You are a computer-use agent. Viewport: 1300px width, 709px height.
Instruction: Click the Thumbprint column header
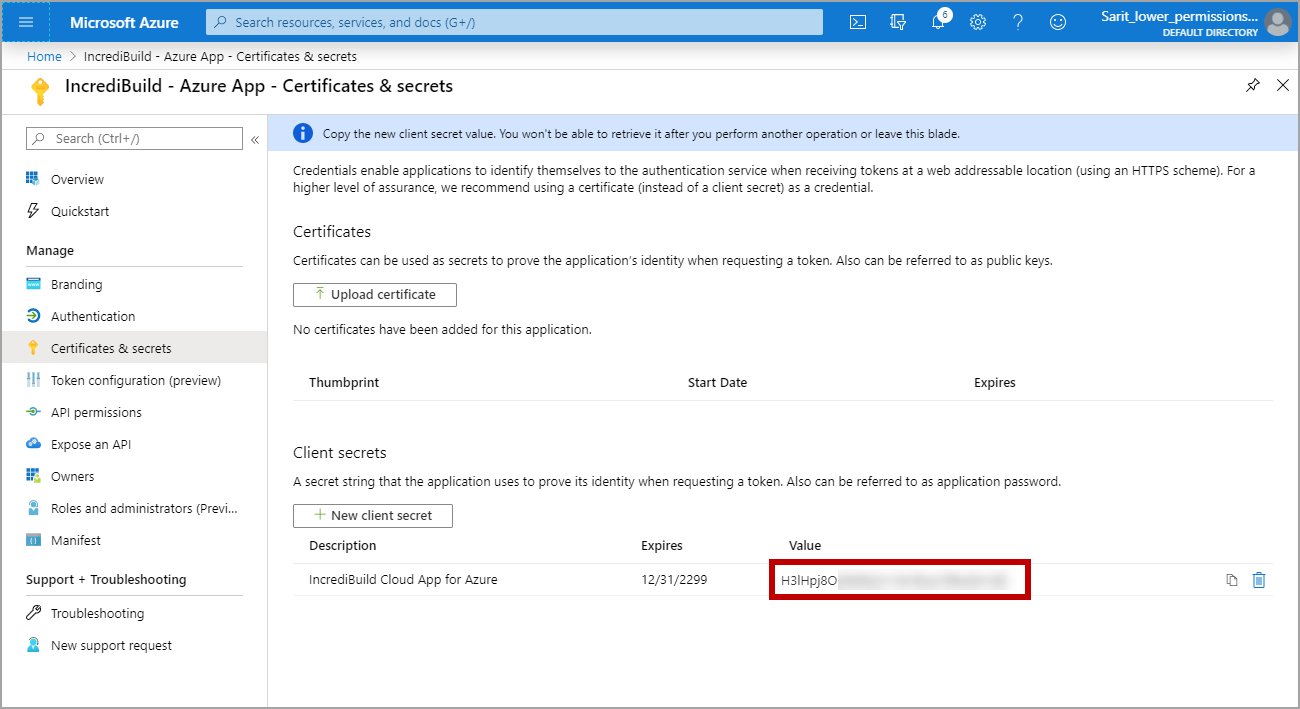[344, 382]
